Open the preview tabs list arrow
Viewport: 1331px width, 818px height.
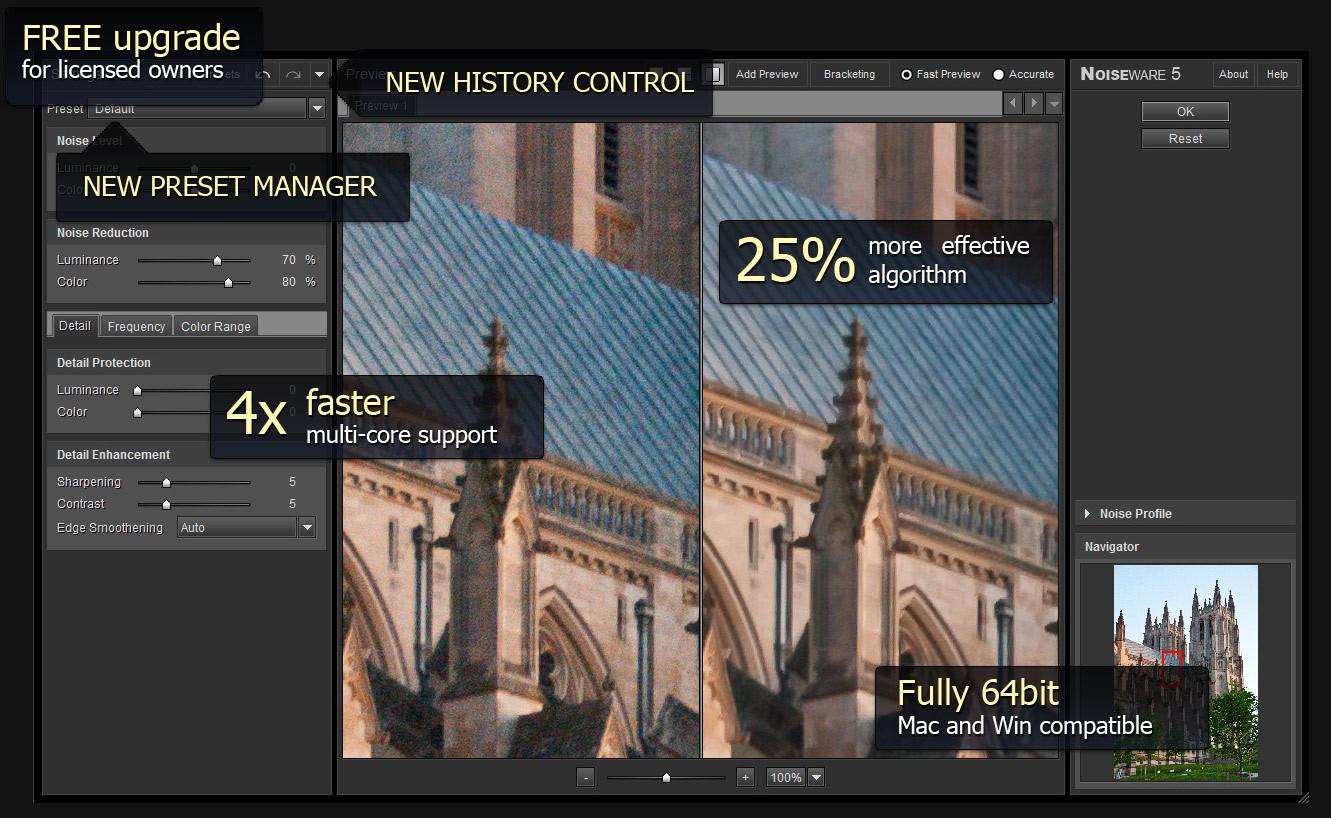click(1053, 103)
